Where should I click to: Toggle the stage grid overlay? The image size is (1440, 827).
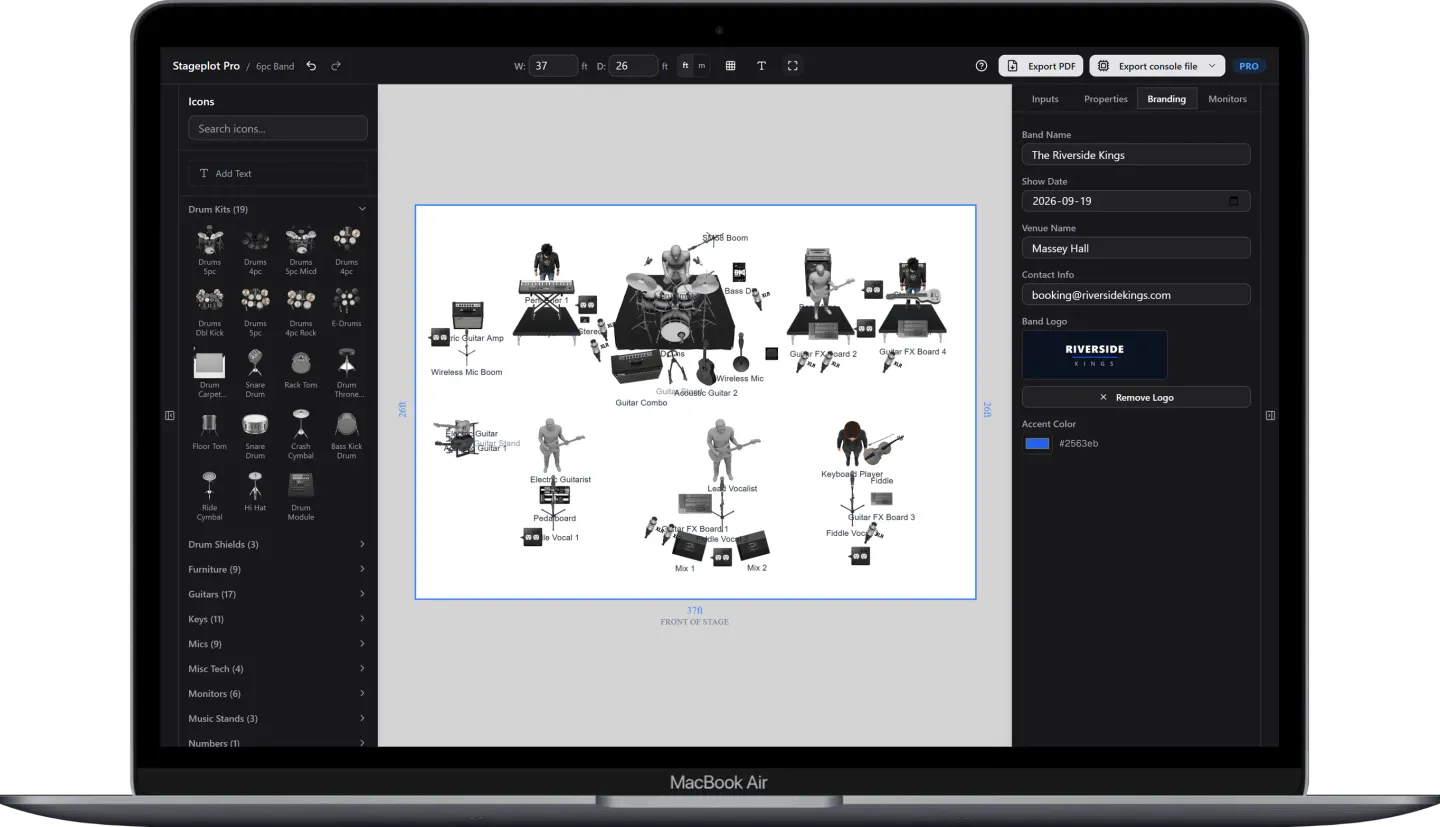(x=730, y=66)
